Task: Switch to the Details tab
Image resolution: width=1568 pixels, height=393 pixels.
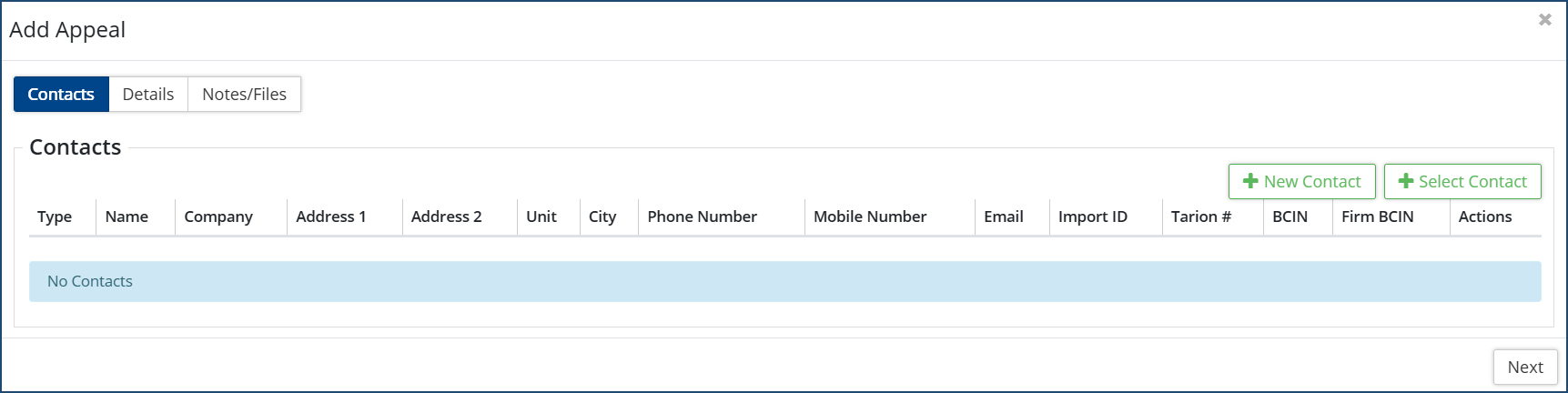Action: coord(148,95)
